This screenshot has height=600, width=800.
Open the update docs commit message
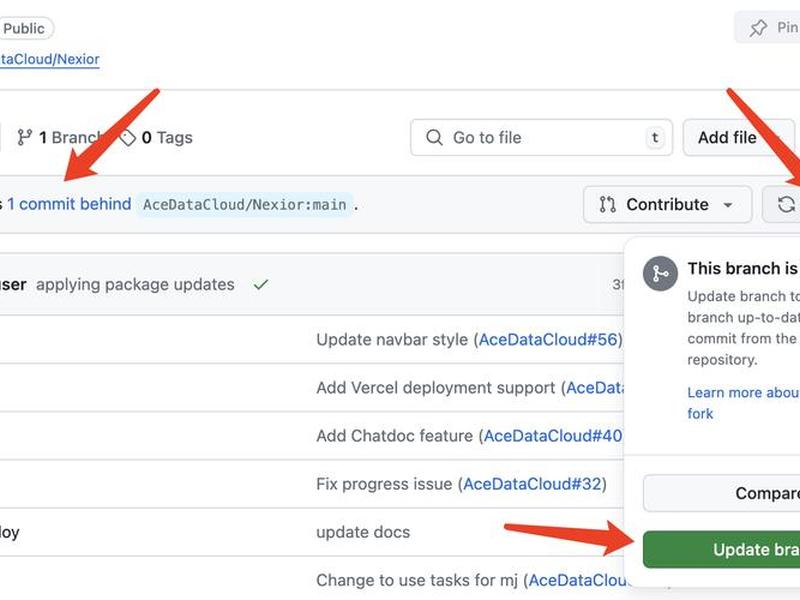[363, 532]
